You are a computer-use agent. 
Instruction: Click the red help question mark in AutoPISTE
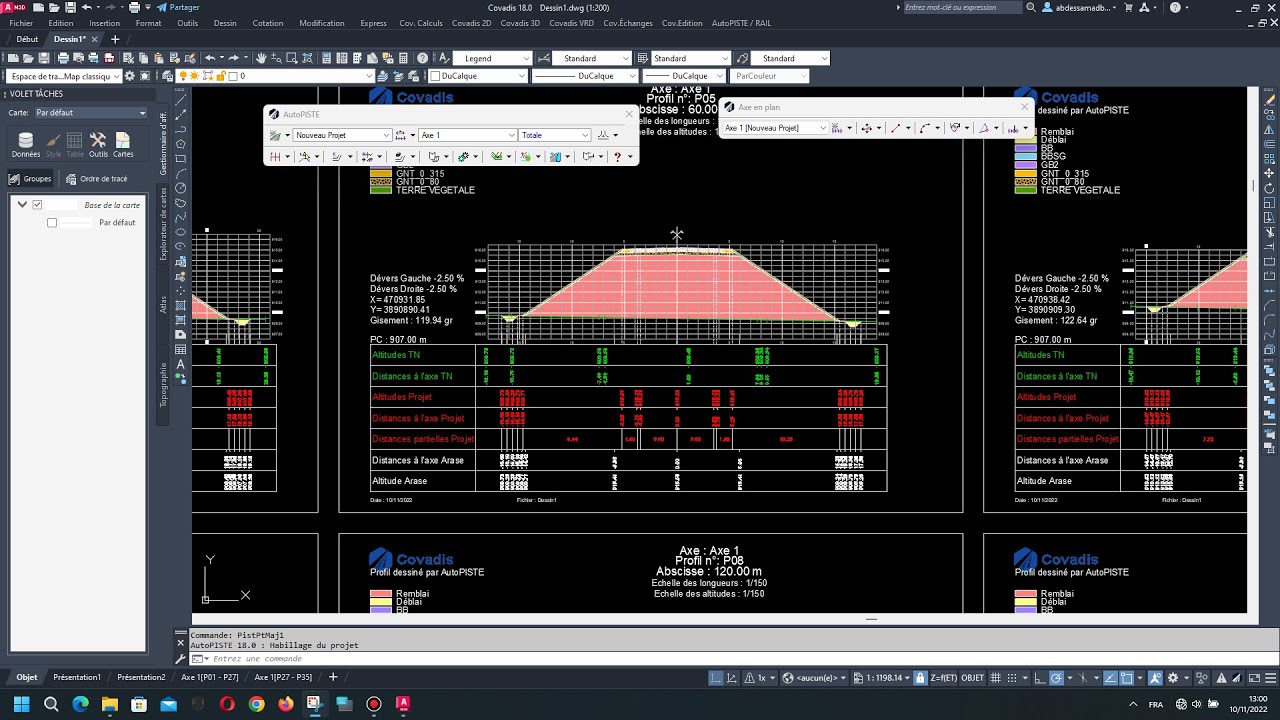[x=617, y=157]
